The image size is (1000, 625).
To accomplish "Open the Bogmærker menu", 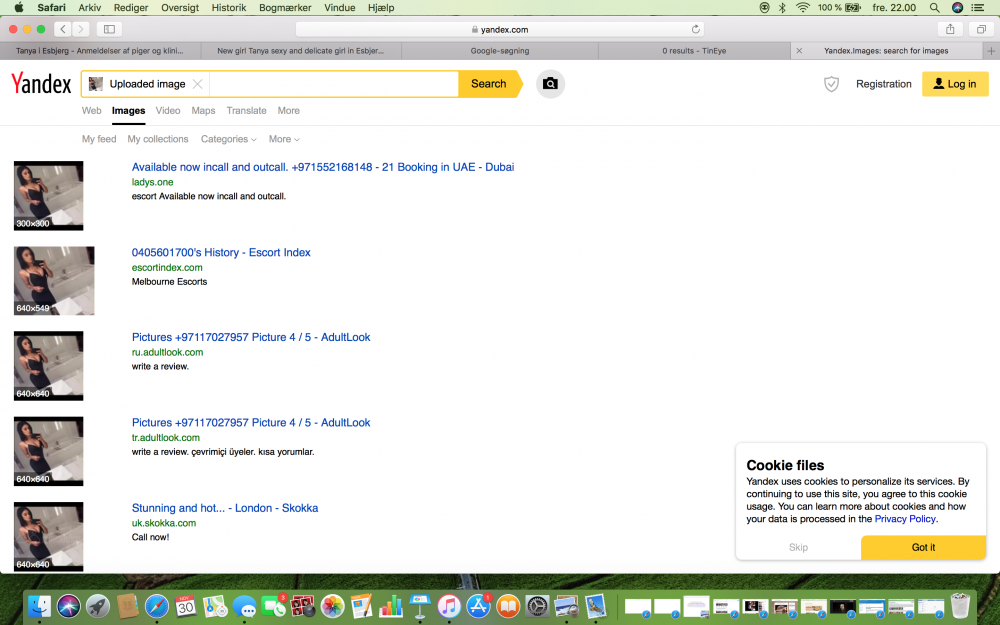I will click(x=285, y=8).
